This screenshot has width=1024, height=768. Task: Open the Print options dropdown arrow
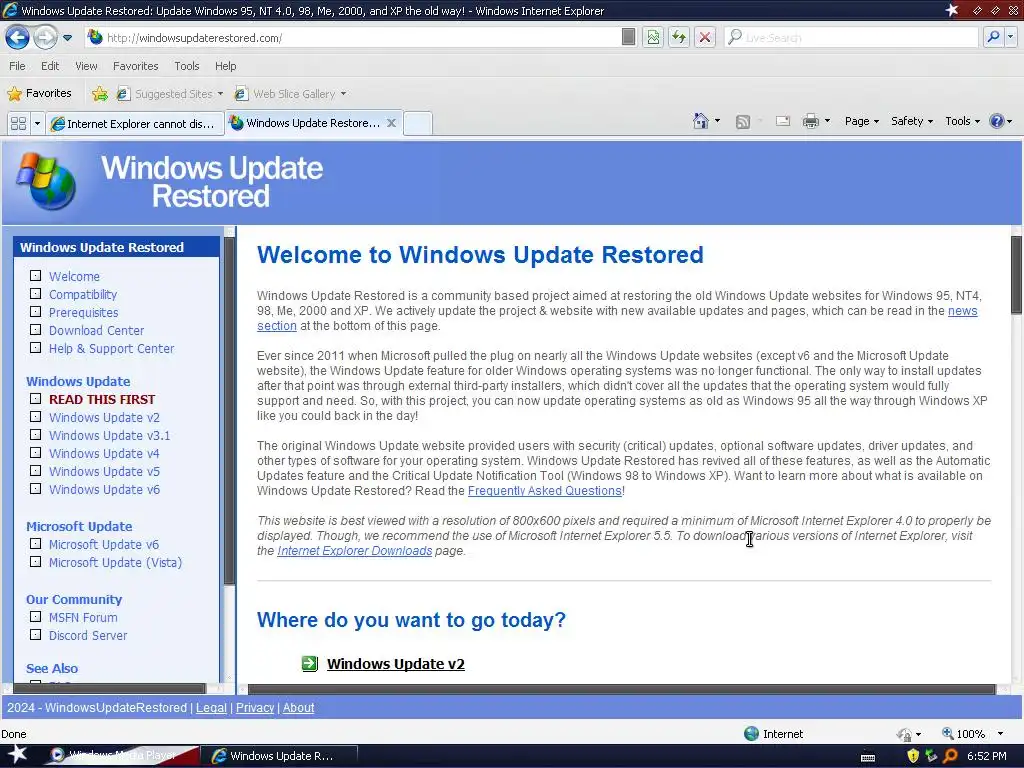coord(827,121)
